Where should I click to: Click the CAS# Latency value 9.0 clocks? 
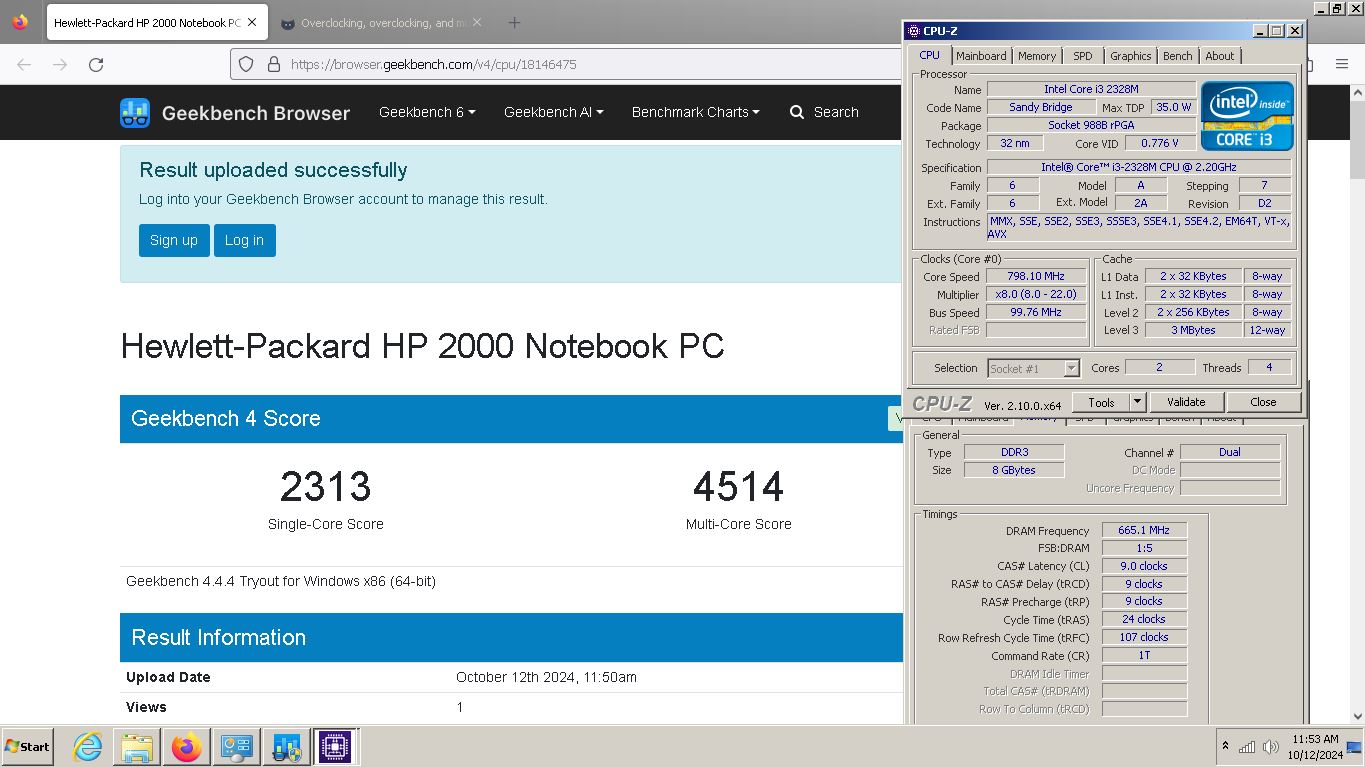click(x=1144, y=566)
